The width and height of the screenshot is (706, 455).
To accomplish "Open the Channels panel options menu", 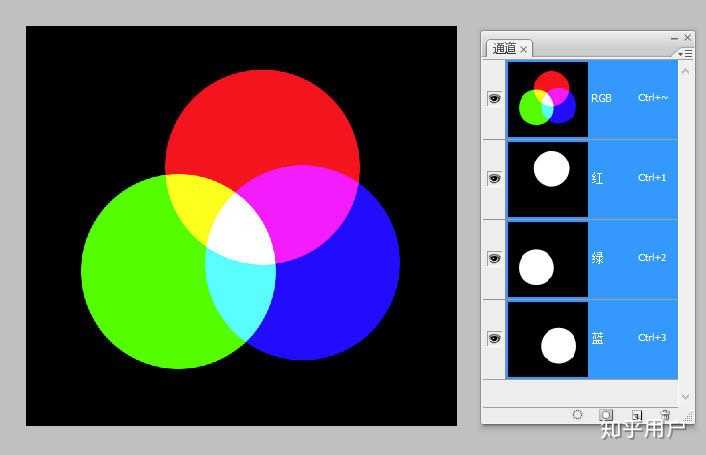I will (x=685, y=54).
